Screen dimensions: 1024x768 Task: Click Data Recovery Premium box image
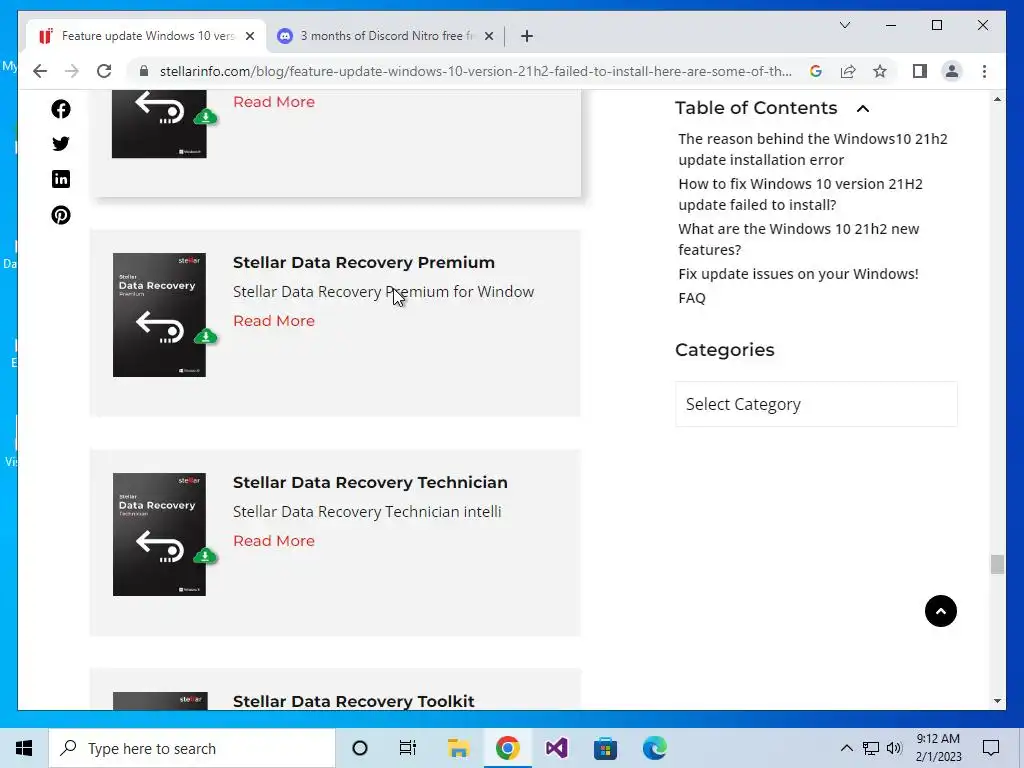pyautogui.click(x=161, y=315)
